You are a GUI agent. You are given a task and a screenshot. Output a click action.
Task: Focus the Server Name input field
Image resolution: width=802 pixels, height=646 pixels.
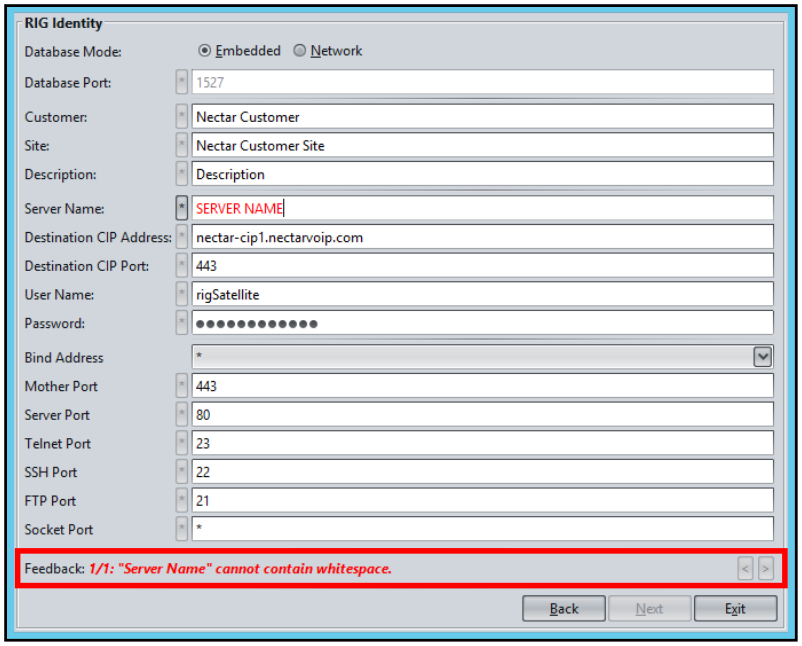(x=482, y=208)
